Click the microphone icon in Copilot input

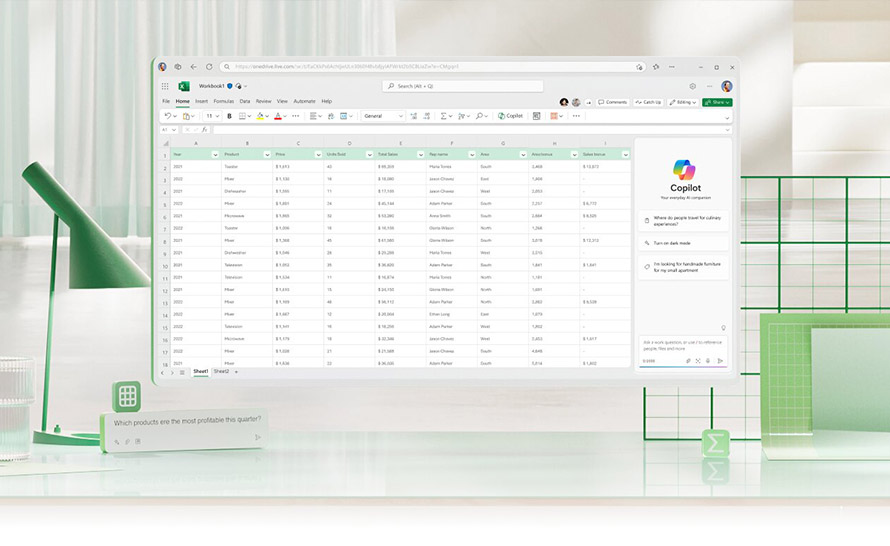tap(708, 361)
